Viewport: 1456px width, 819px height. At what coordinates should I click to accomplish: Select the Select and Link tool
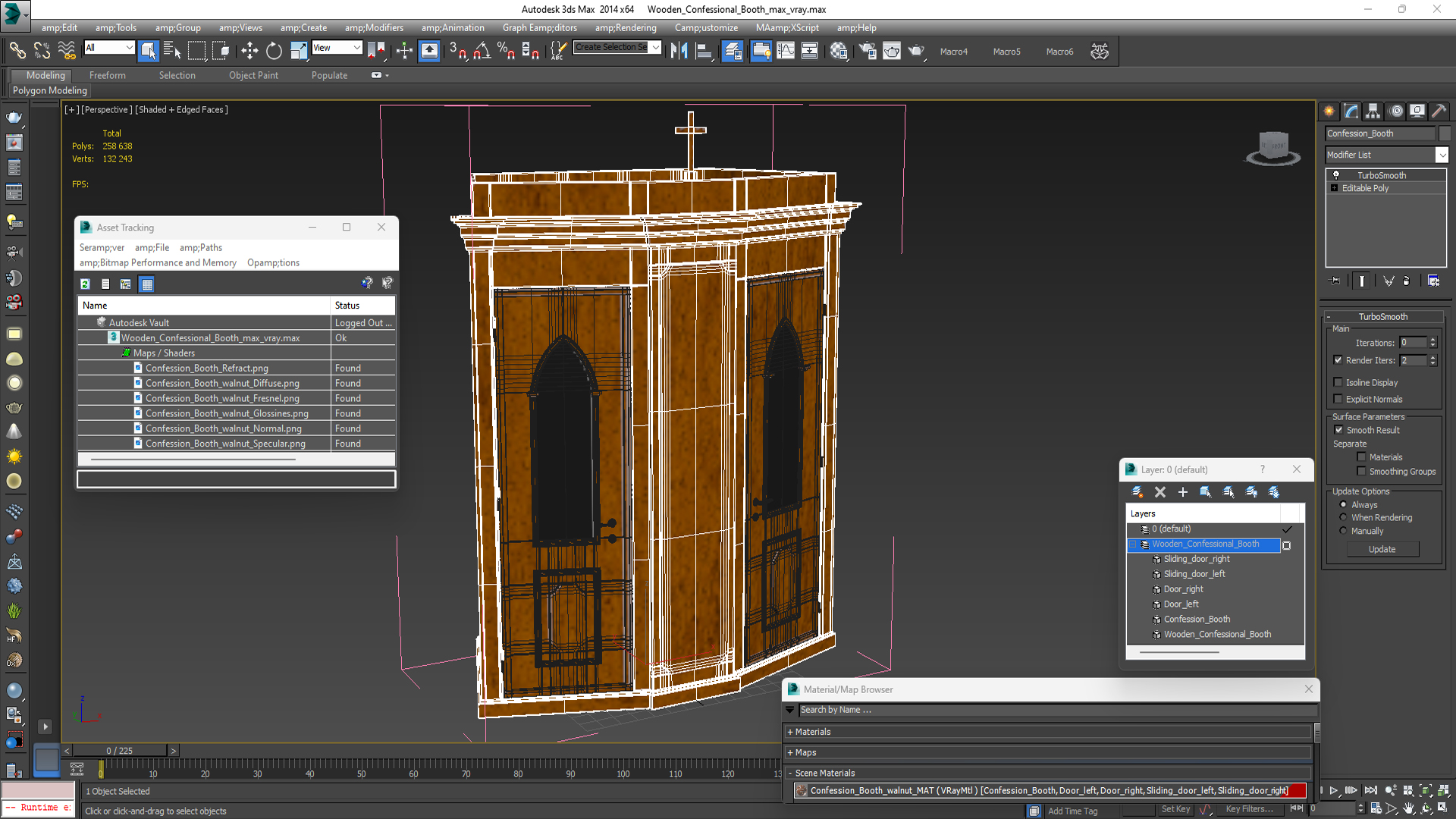pyautogui.click(x=17, y=51)
